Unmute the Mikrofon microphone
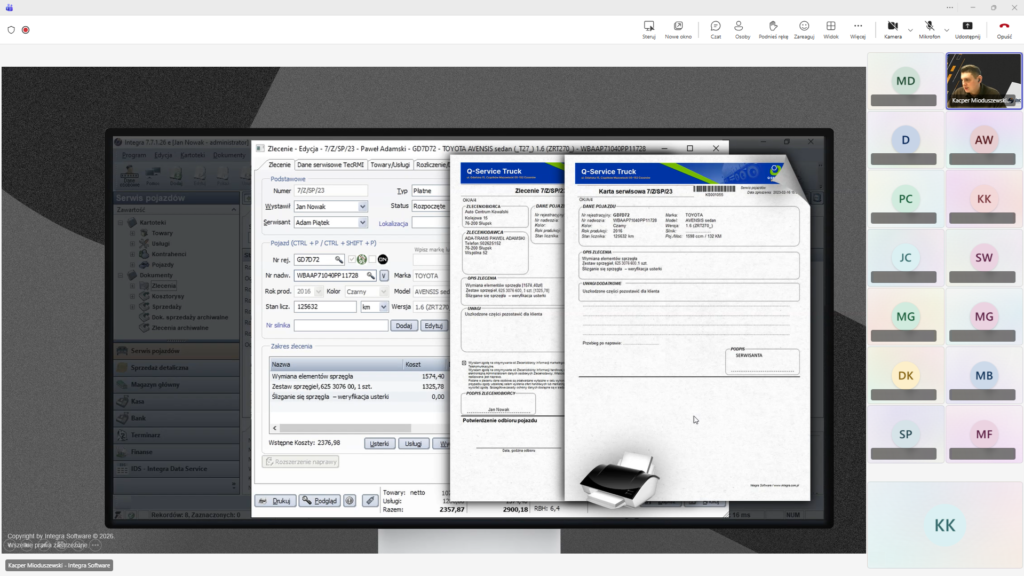This screenshot has width=1024, height=576. [x=929, y=27]
